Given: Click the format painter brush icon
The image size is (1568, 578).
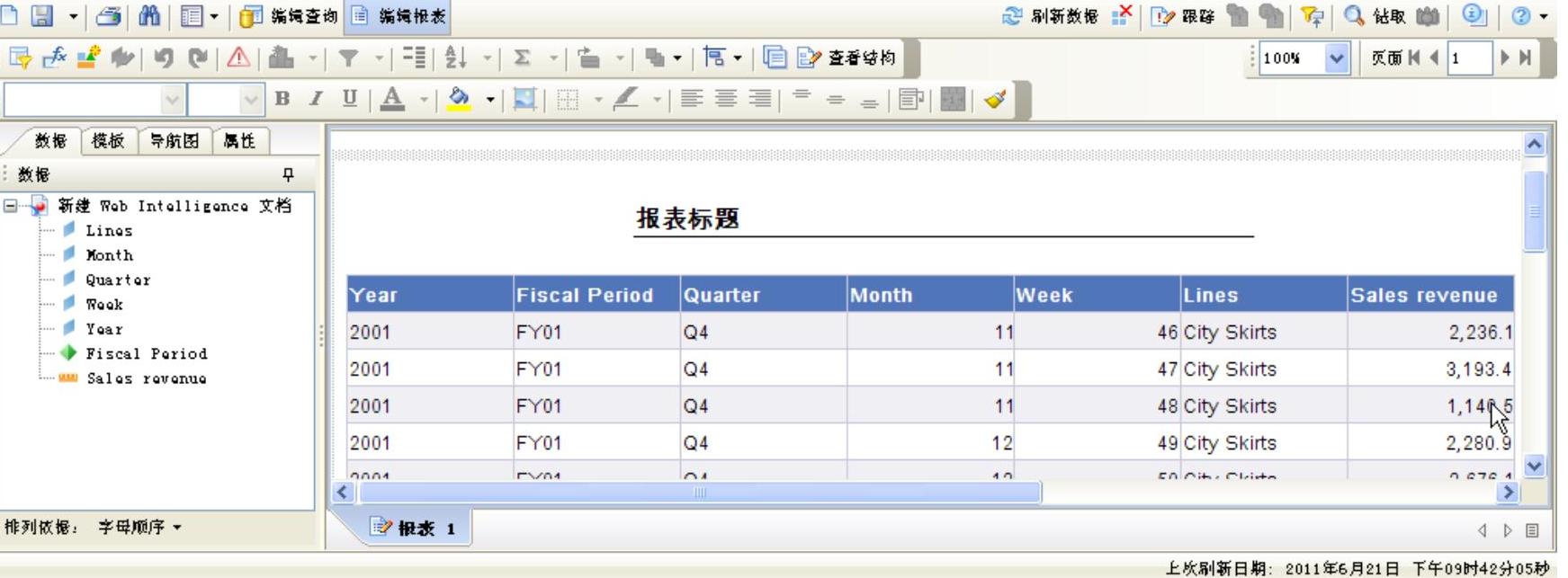Looking at the screenshot, I should tap(995, 99).
